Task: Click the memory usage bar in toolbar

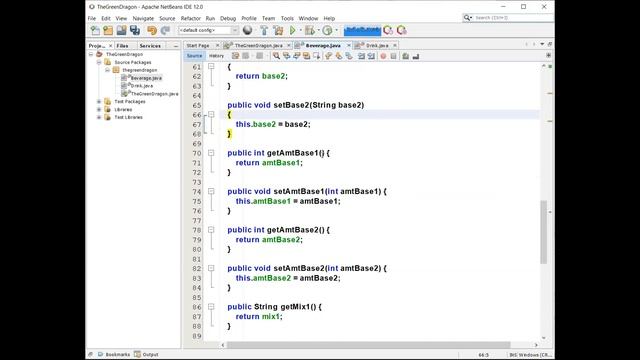Action: 362,30
